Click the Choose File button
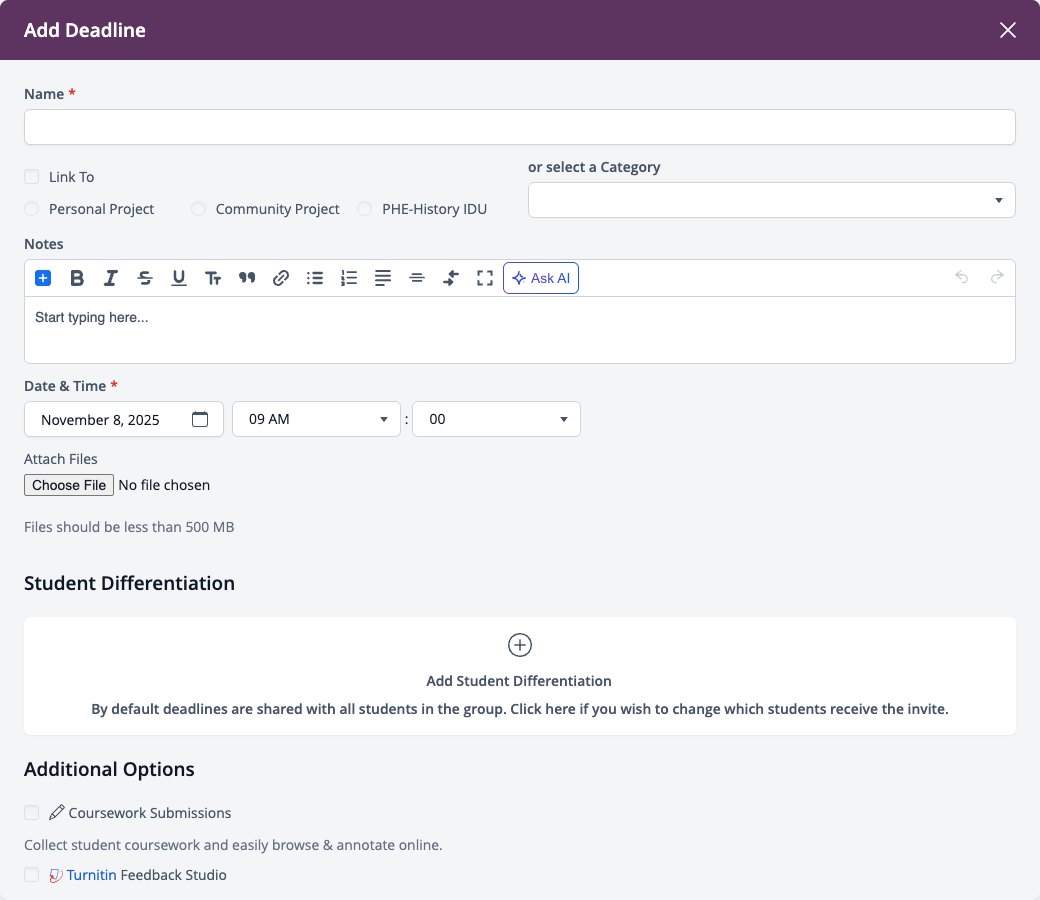The height and width of the screenshot is (900, 1040). [x=69, y=485]
